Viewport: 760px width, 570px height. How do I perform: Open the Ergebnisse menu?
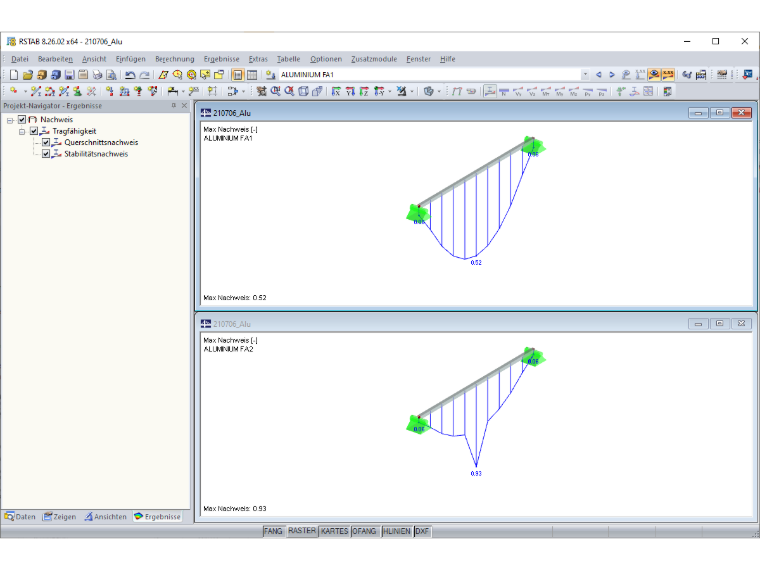coord(222,59)
